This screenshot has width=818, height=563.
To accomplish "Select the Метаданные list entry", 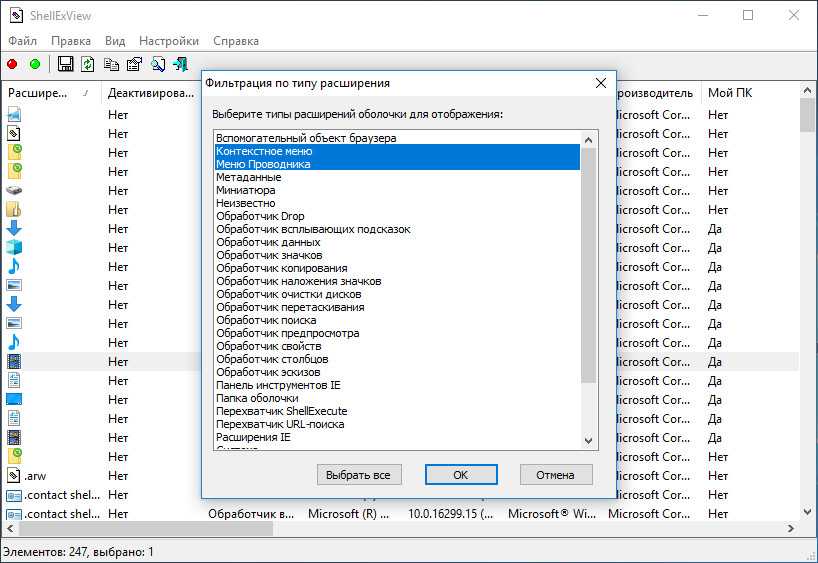I will pyautogui.click(x=397, y=177).
